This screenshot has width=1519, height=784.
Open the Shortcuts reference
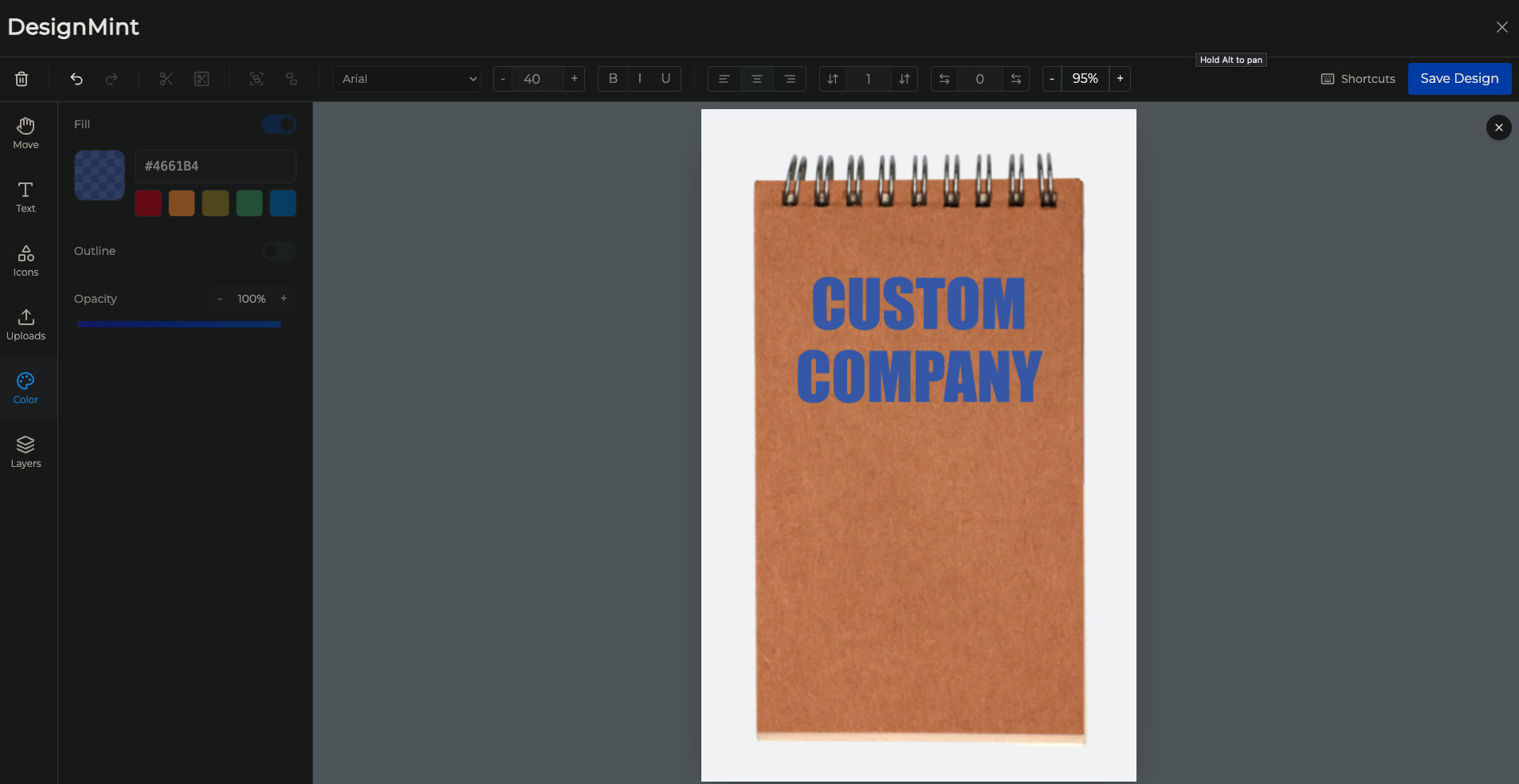[1358, 79]
